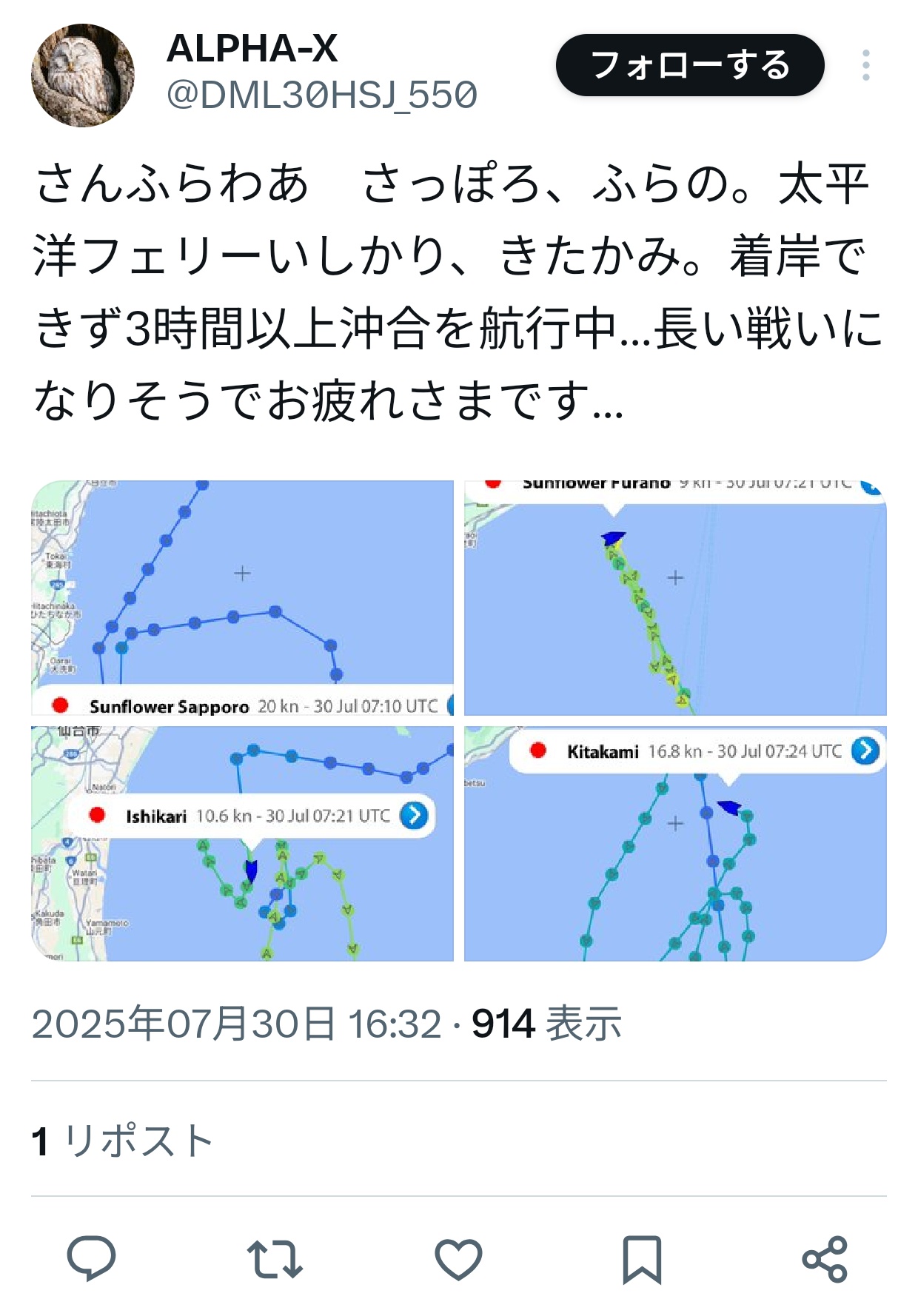This screenshot has height=1316, width=918.
Task: View the 1 リポスト repost list
Action: click(x=123, y=1140)
